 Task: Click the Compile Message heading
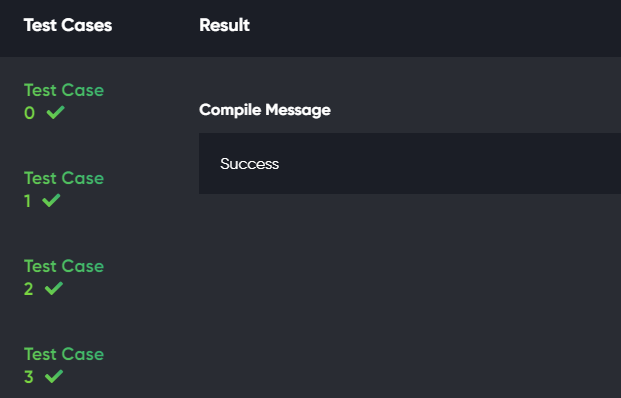point(265,110)
